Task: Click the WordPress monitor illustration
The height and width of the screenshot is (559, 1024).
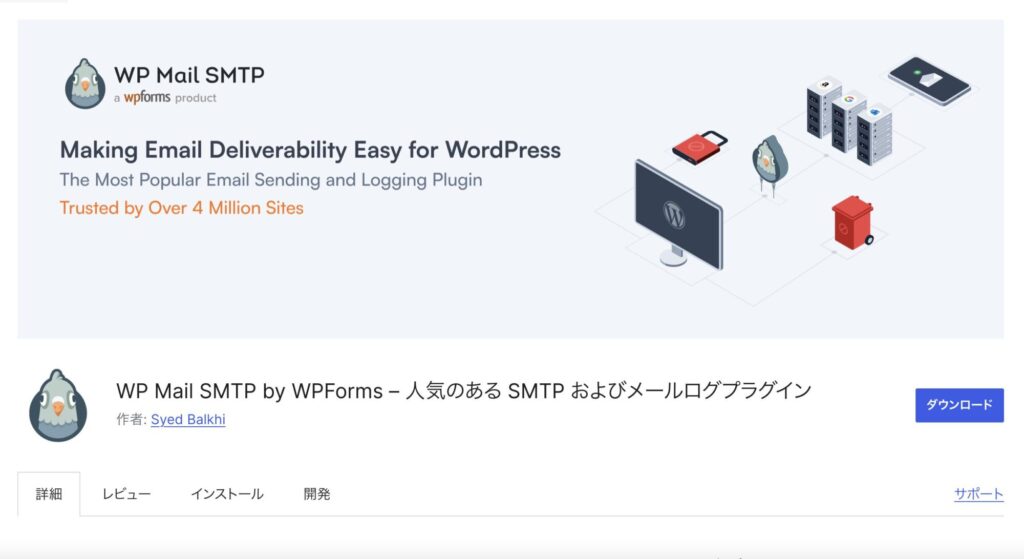Action: [x=679, y=215]
